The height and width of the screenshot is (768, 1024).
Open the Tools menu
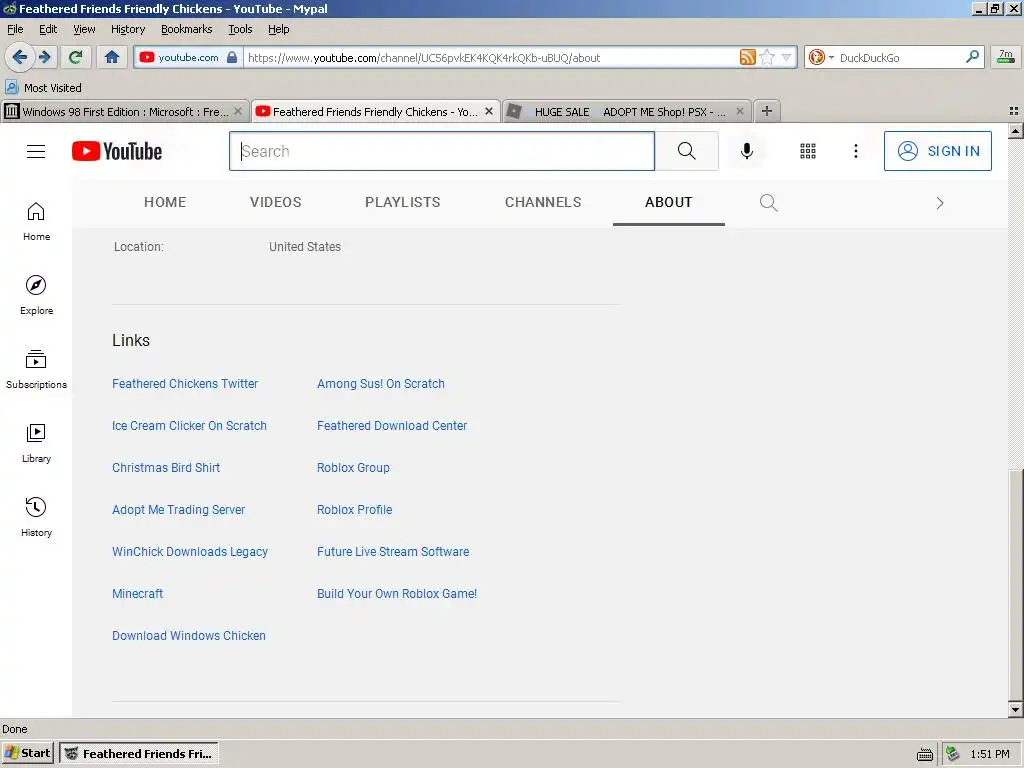(x=240, y=29)
